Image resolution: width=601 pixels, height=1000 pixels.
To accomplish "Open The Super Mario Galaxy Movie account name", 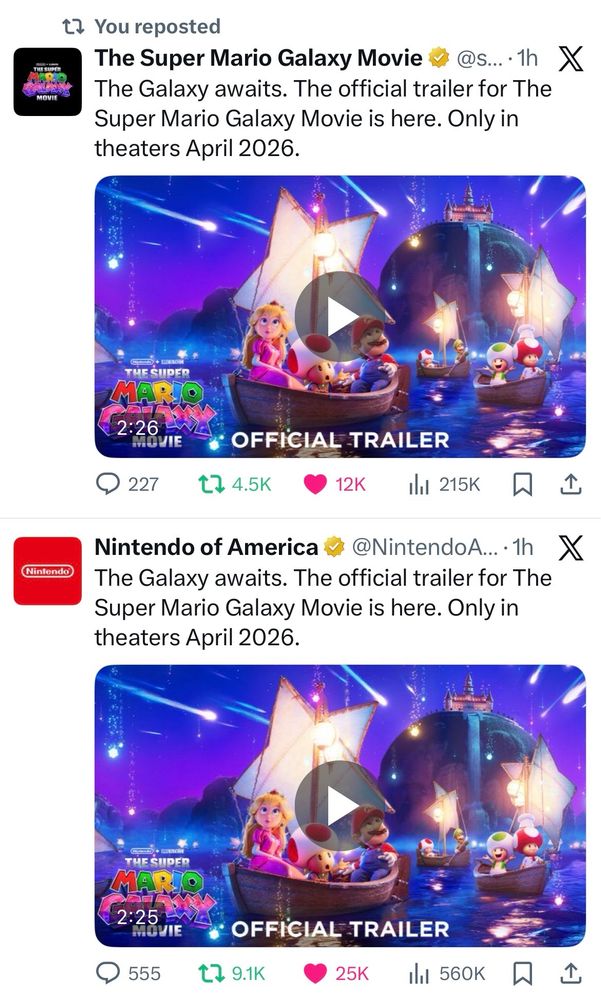I will [x=258, y=58].
